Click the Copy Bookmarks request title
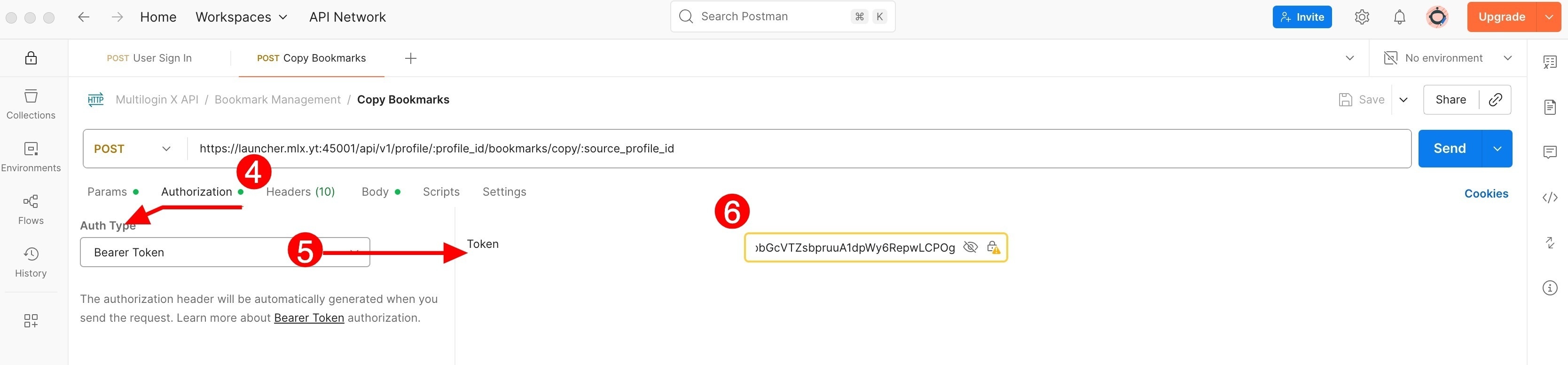1568x365 pixels. [x=403, y=100]
